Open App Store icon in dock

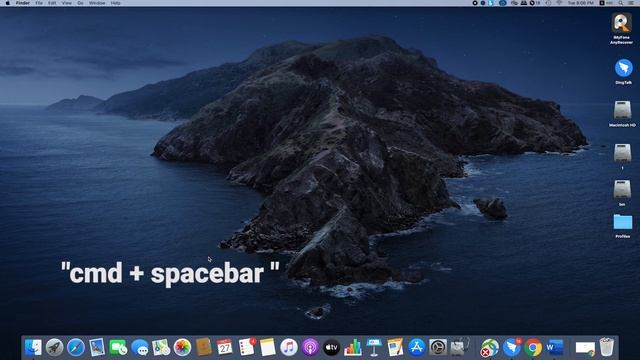click(416, 348)
